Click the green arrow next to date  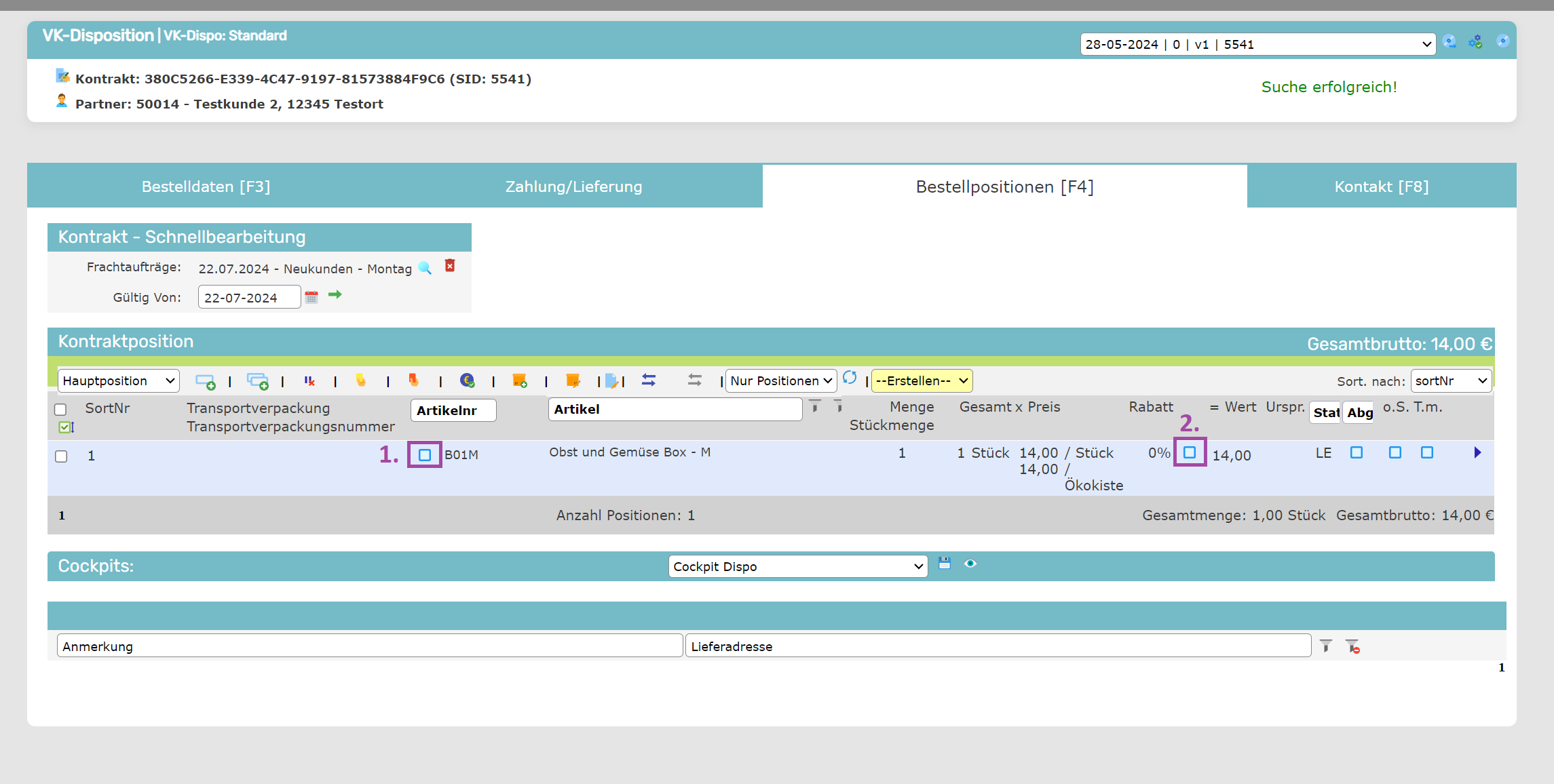click(335, 295)
